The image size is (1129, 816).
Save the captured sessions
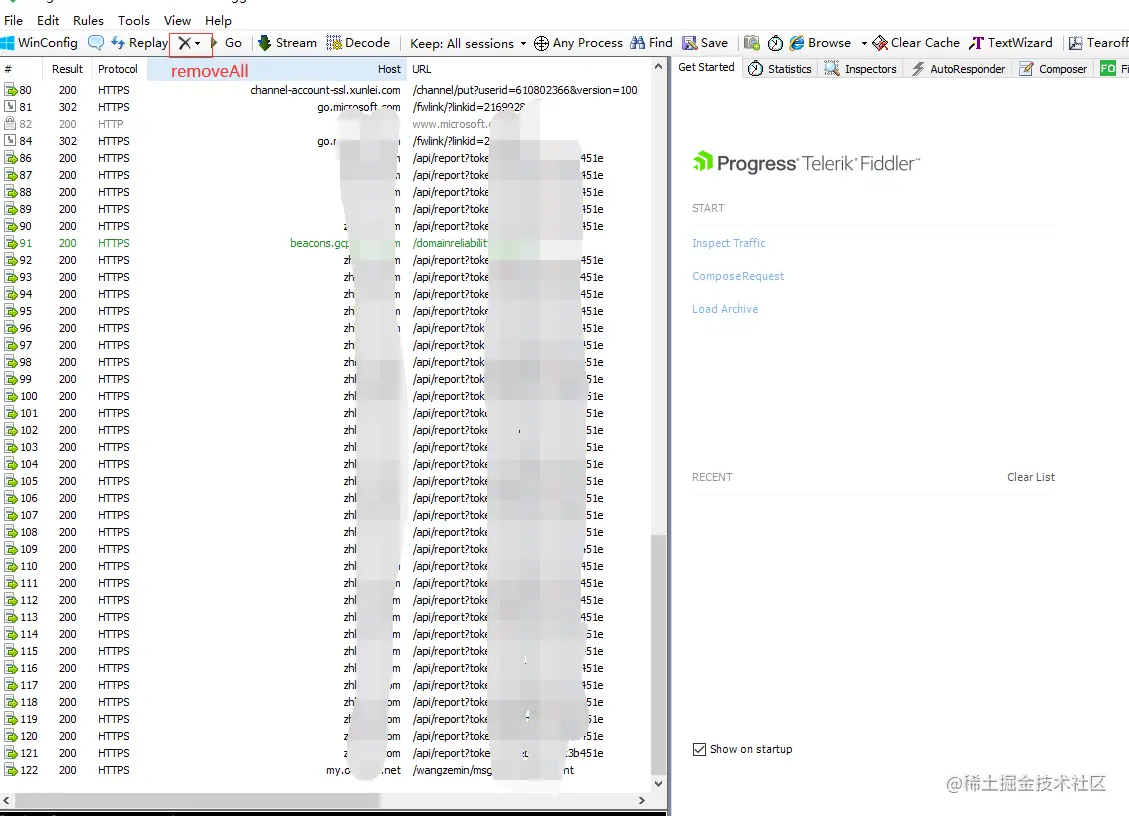705,42
